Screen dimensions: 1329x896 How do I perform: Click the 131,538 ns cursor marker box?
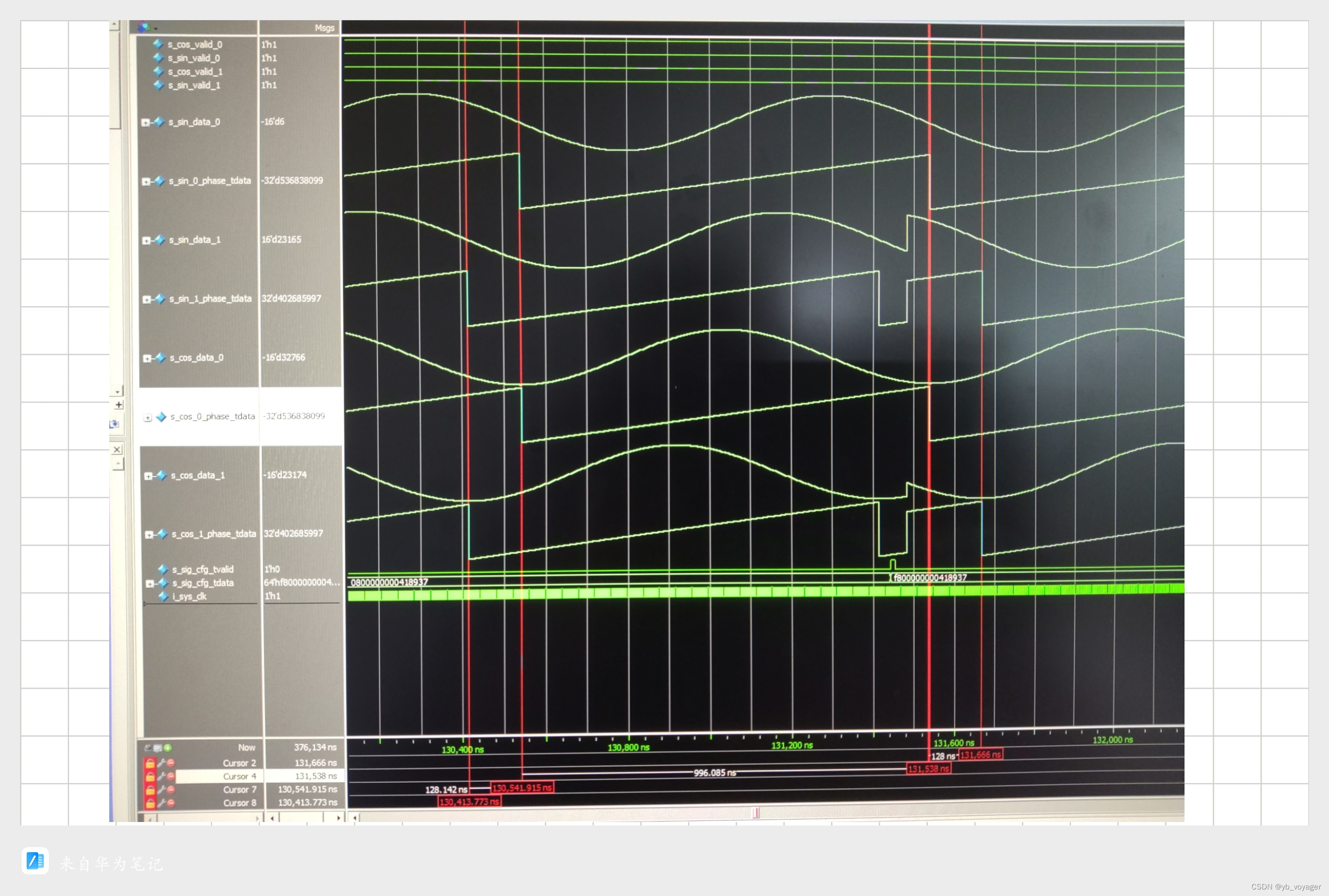point(928,769)
